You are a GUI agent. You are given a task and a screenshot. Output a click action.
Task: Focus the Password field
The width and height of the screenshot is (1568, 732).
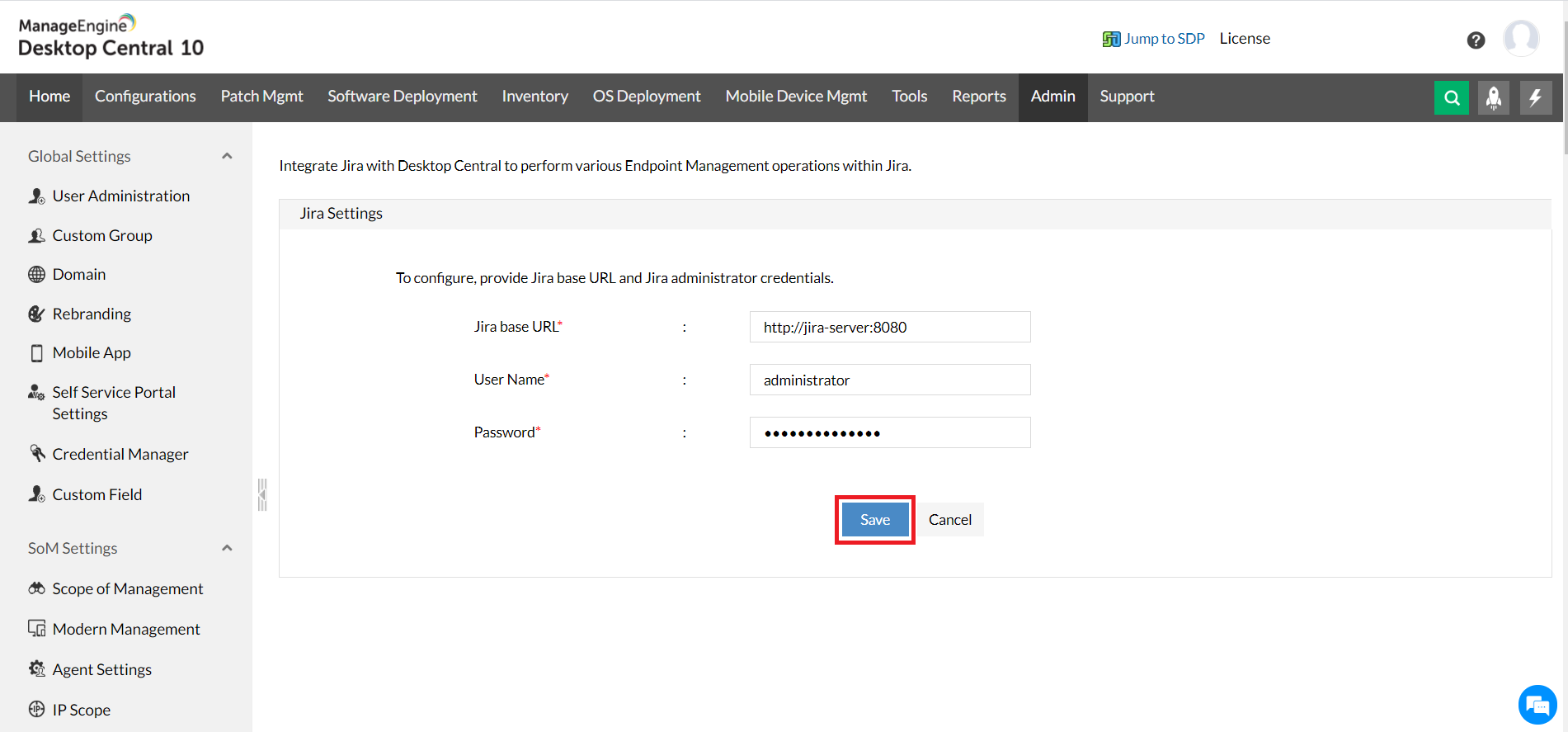tap(890, 432)
